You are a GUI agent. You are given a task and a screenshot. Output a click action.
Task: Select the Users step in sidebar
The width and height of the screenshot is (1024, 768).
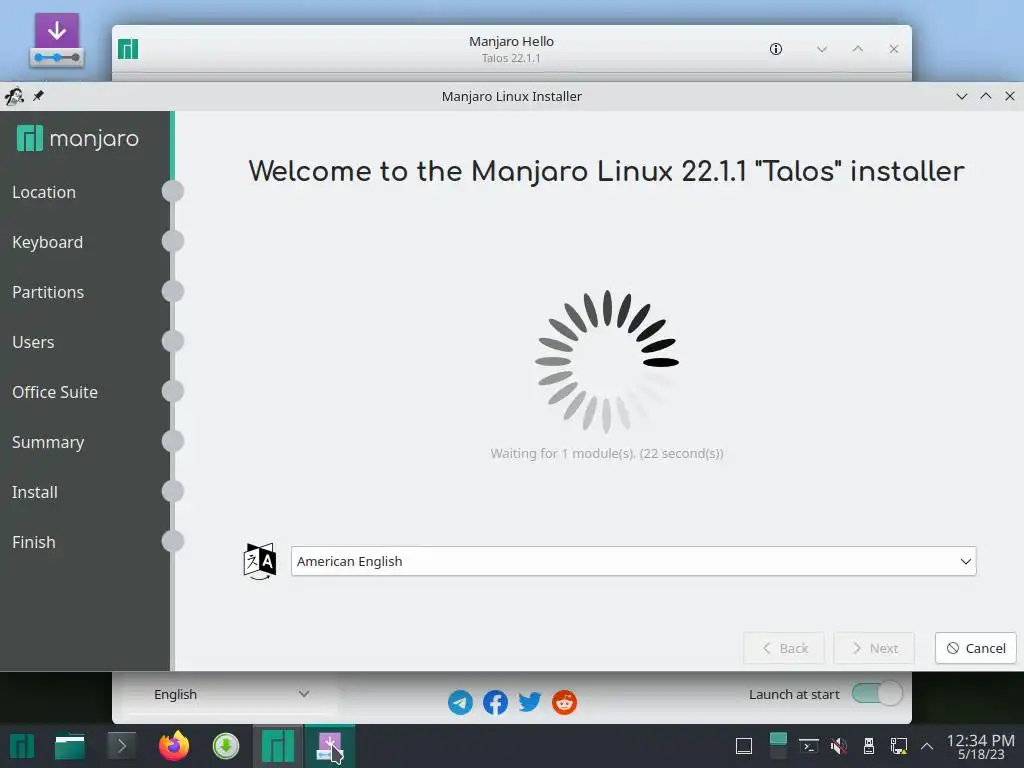click(x=33, y=342)
